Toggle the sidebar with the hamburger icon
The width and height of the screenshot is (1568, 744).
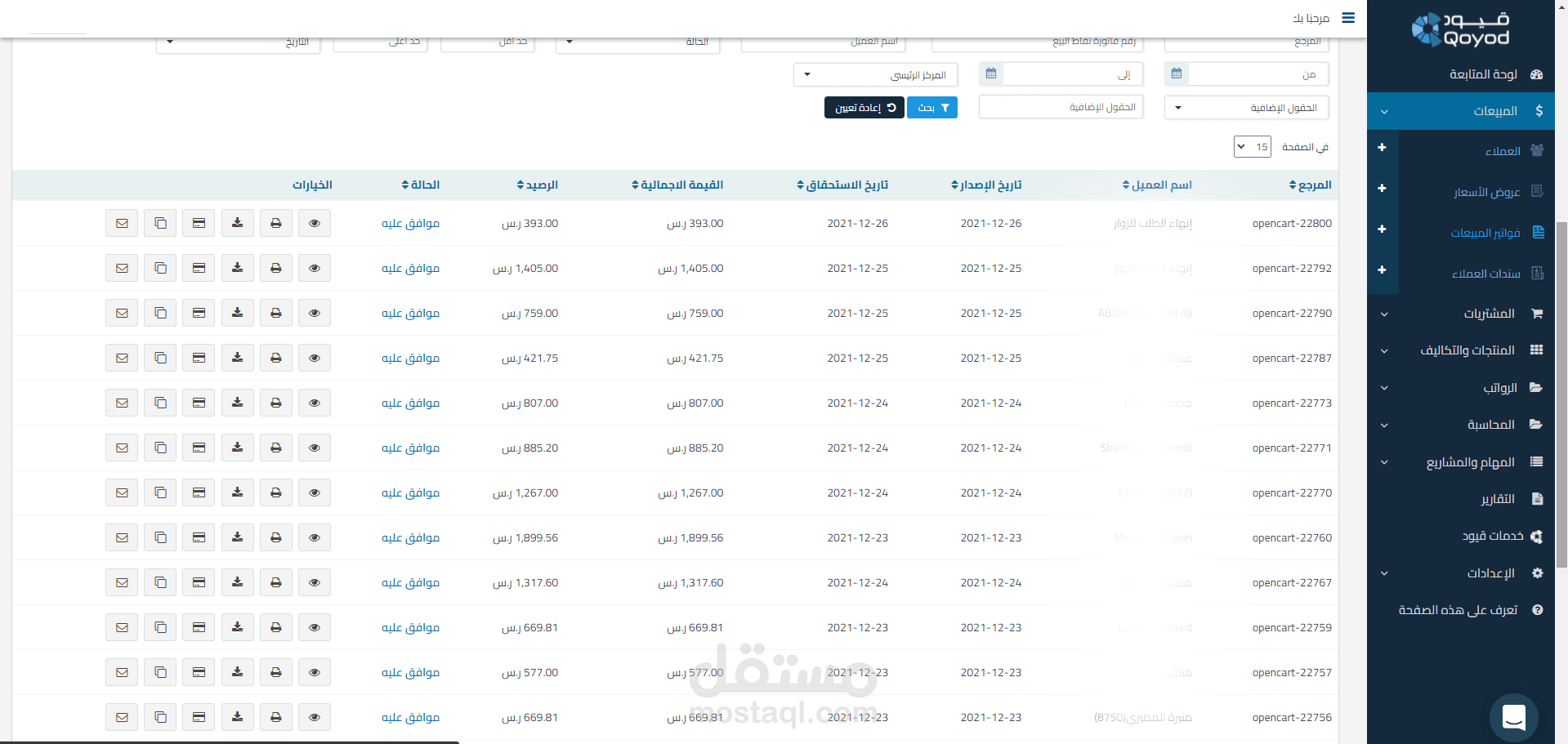click(x=1348, y=17)
